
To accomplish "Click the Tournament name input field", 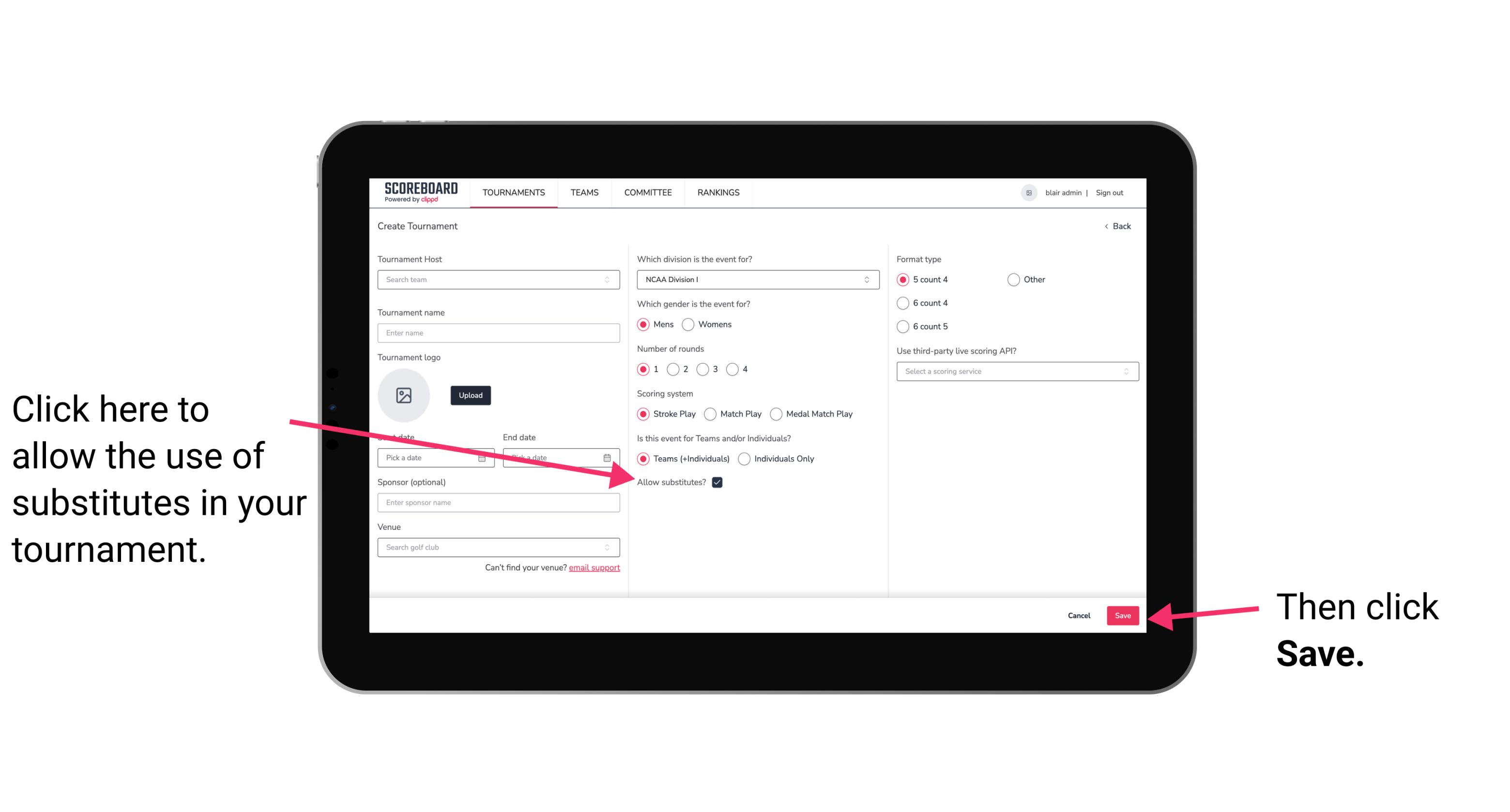I will (x=498, y=333).
